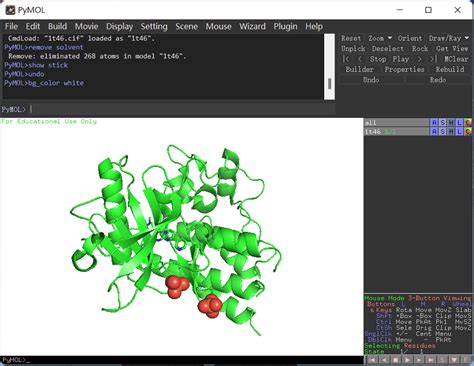
Task: Open the Wizard menu
Action: [x=252, y=26]
